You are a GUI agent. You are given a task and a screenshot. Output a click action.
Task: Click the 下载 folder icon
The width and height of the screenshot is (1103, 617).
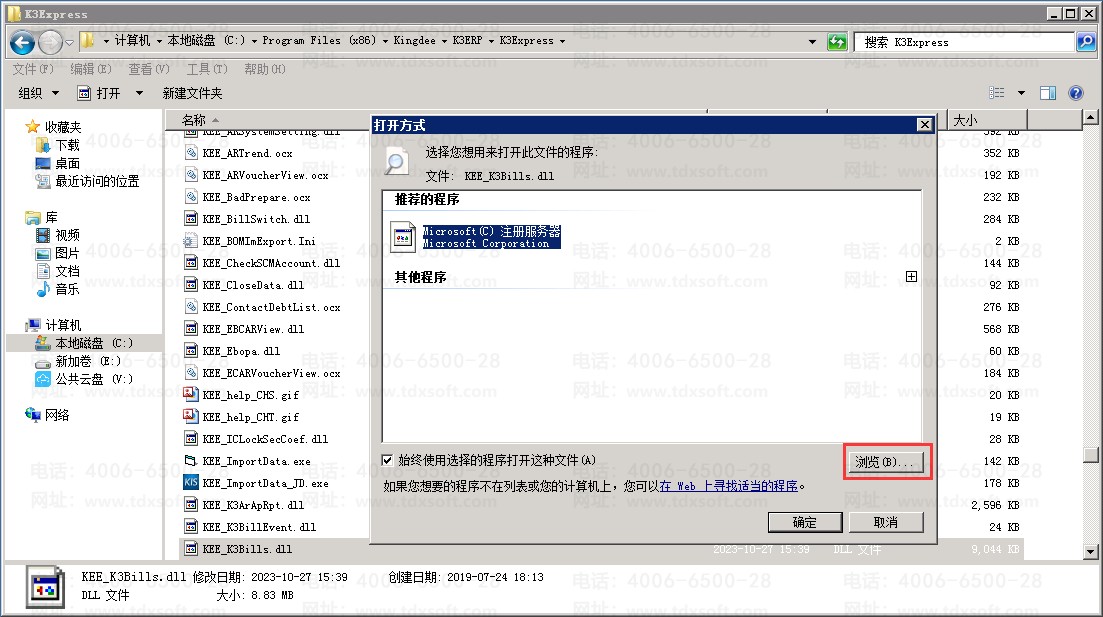(x=44, y=145)
